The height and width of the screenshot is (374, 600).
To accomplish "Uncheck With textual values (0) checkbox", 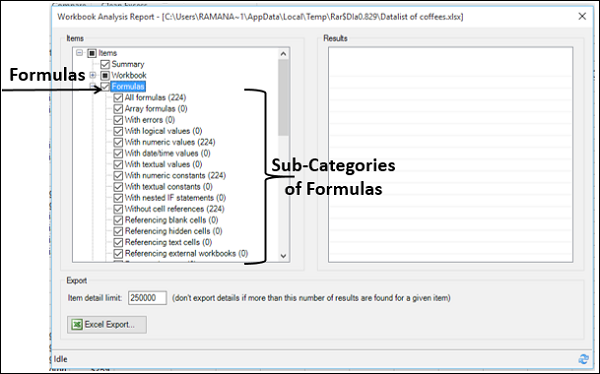I will click(x=118, y=164).
